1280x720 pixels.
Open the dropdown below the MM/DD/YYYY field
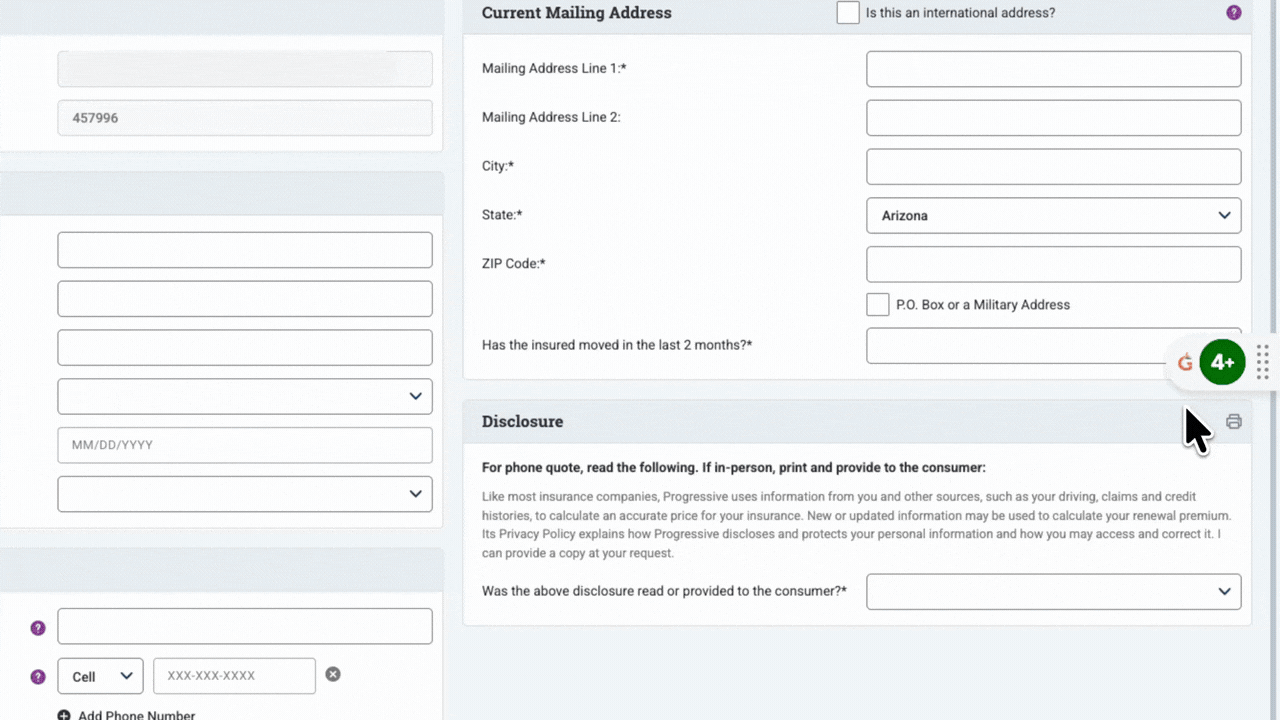[x=245, y=494]
